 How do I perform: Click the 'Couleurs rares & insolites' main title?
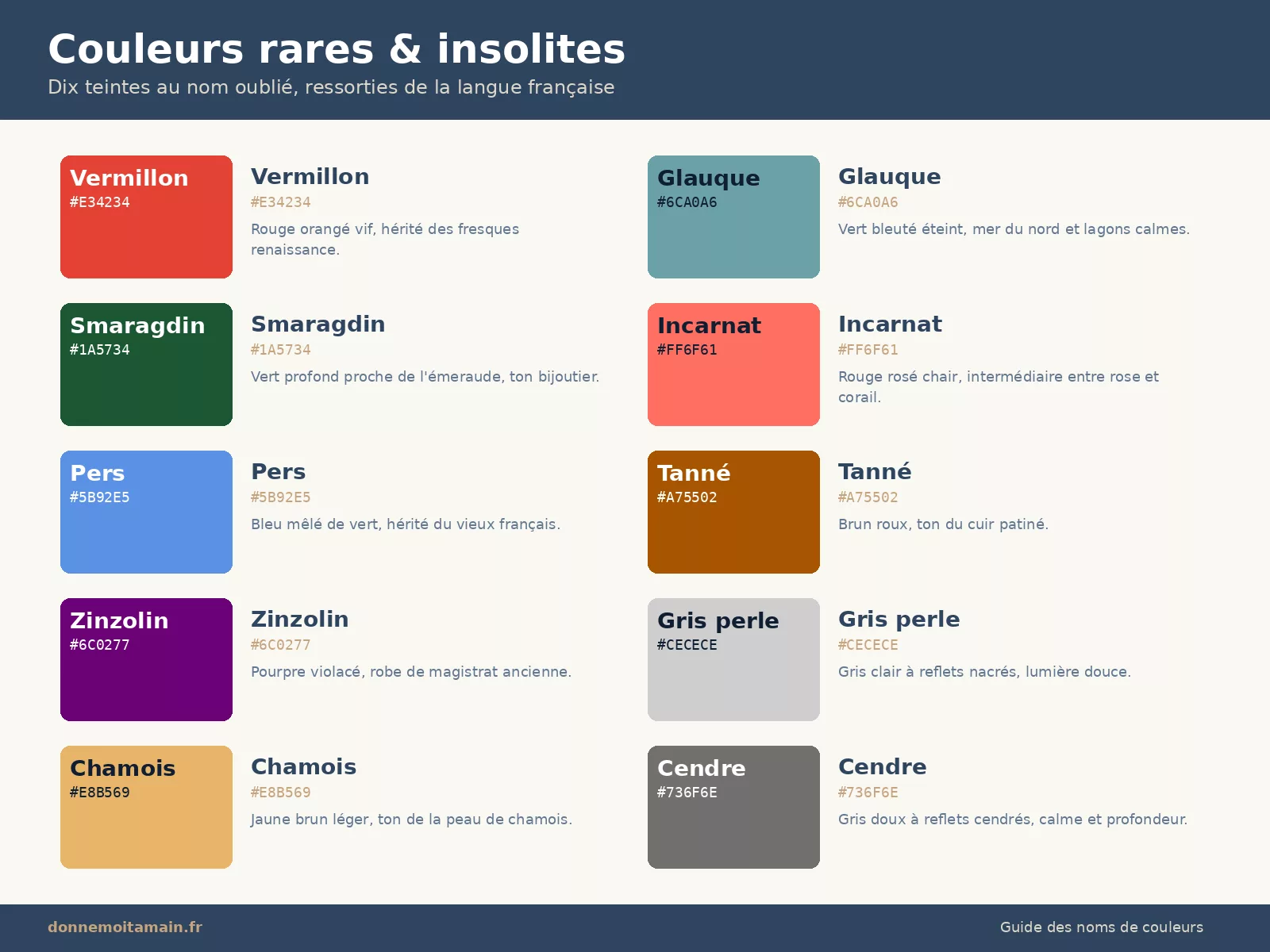[337, 49]
